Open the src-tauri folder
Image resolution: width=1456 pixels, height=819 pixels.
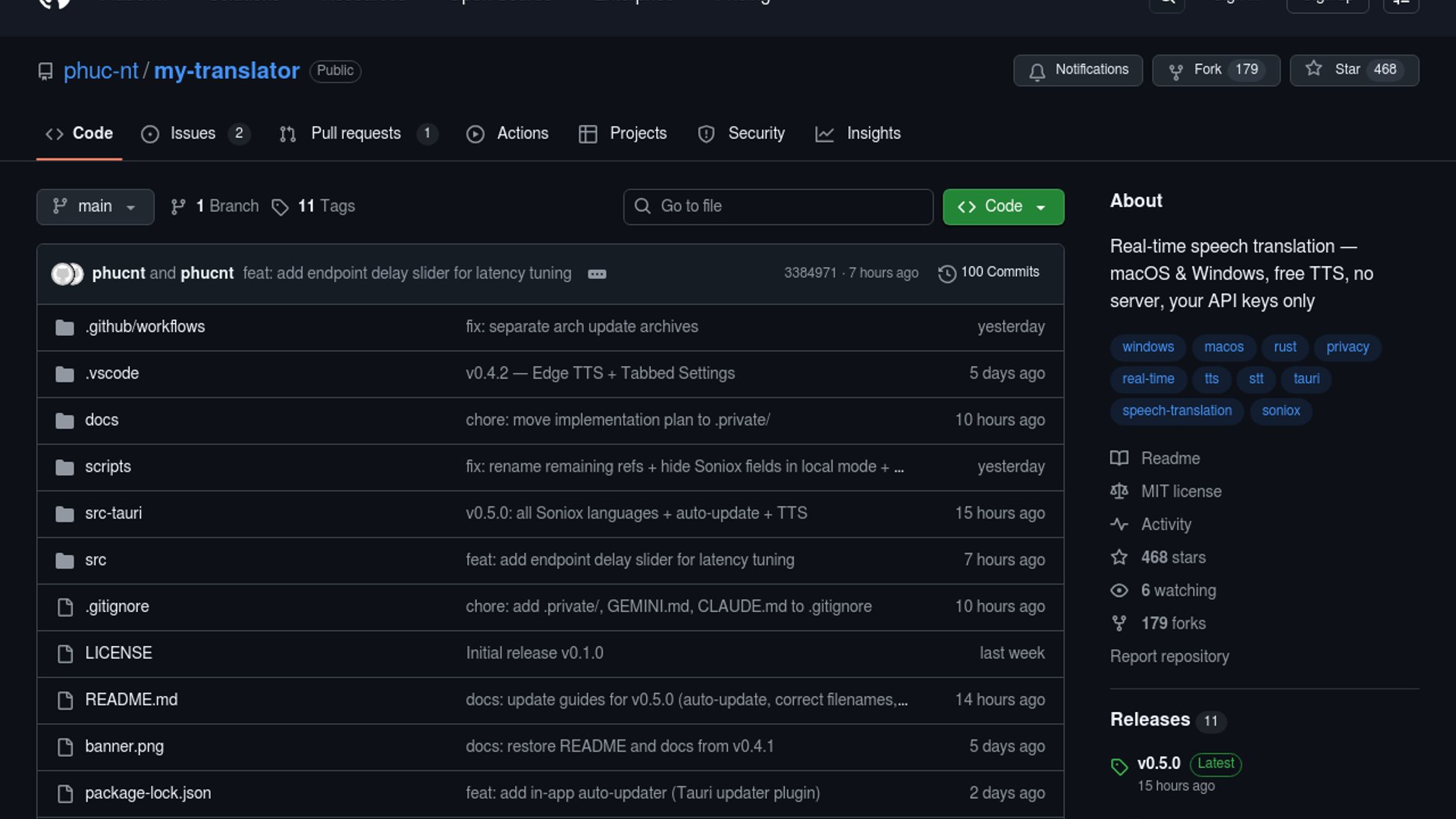pos(113,513)
